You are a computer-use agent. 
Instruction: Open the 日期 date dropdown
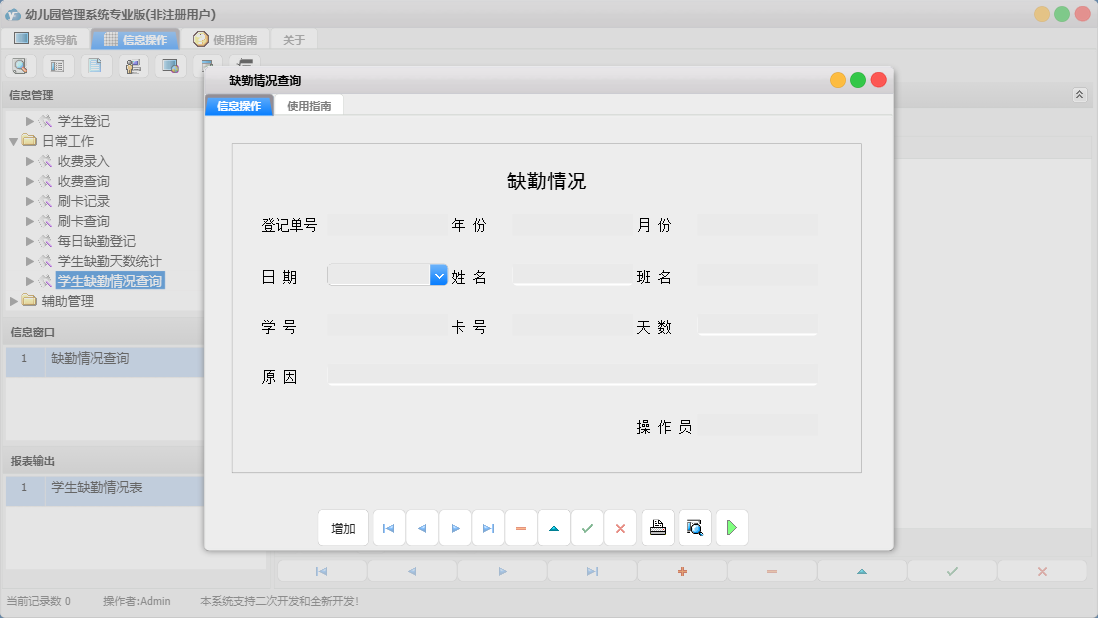tap(437, 274)
